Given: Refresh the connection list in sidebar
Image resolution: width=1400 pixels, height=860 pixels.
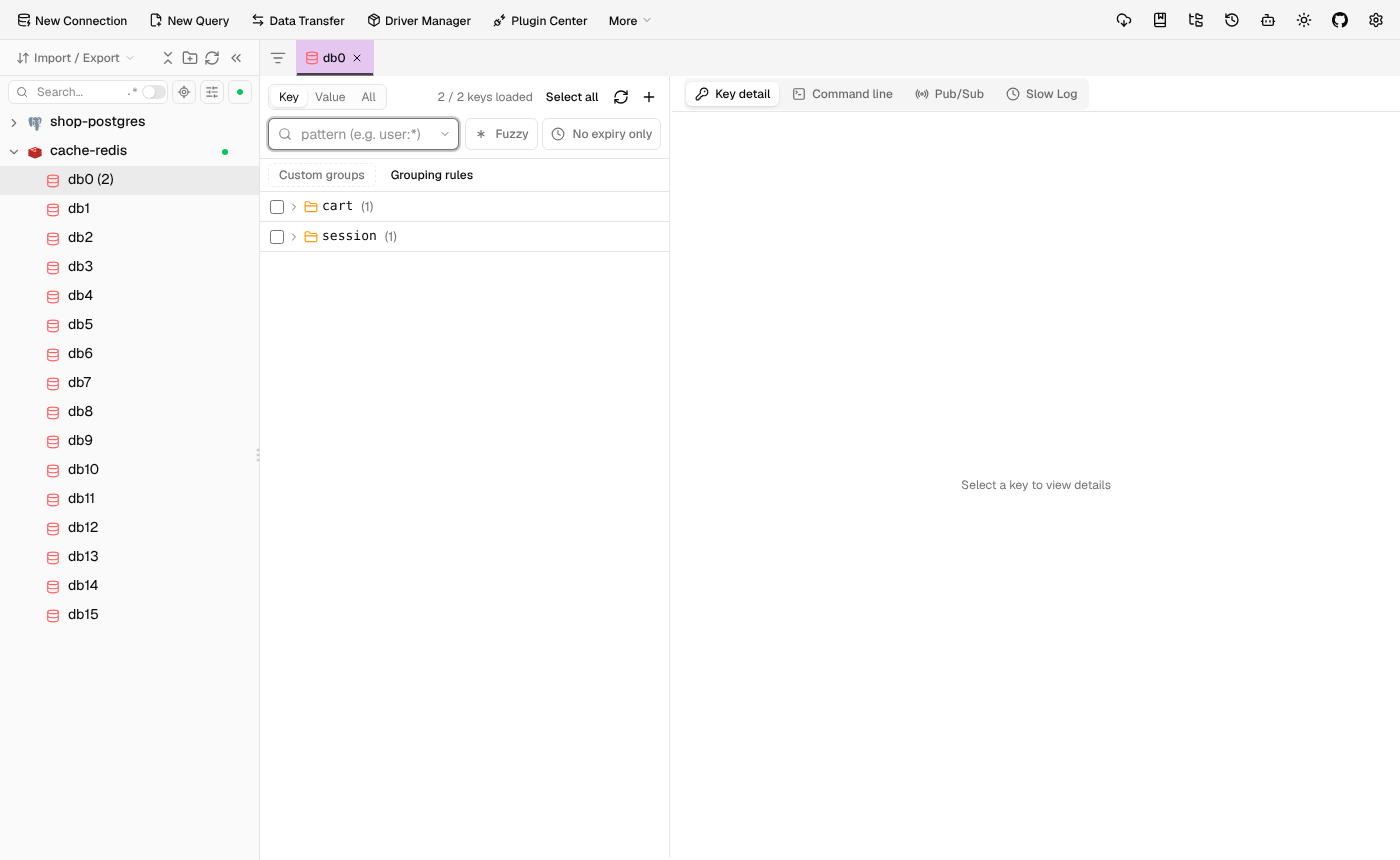Looking at the screenshot, I should pyautogui.click(x=212, y=58).
